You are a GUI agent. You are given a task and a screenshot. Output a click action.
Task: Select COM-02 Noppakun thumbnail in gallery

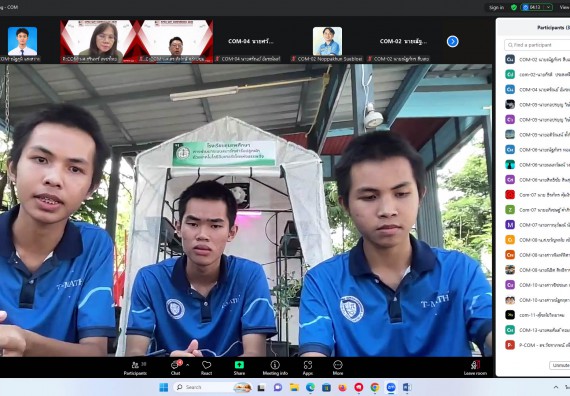pos(327,41)
